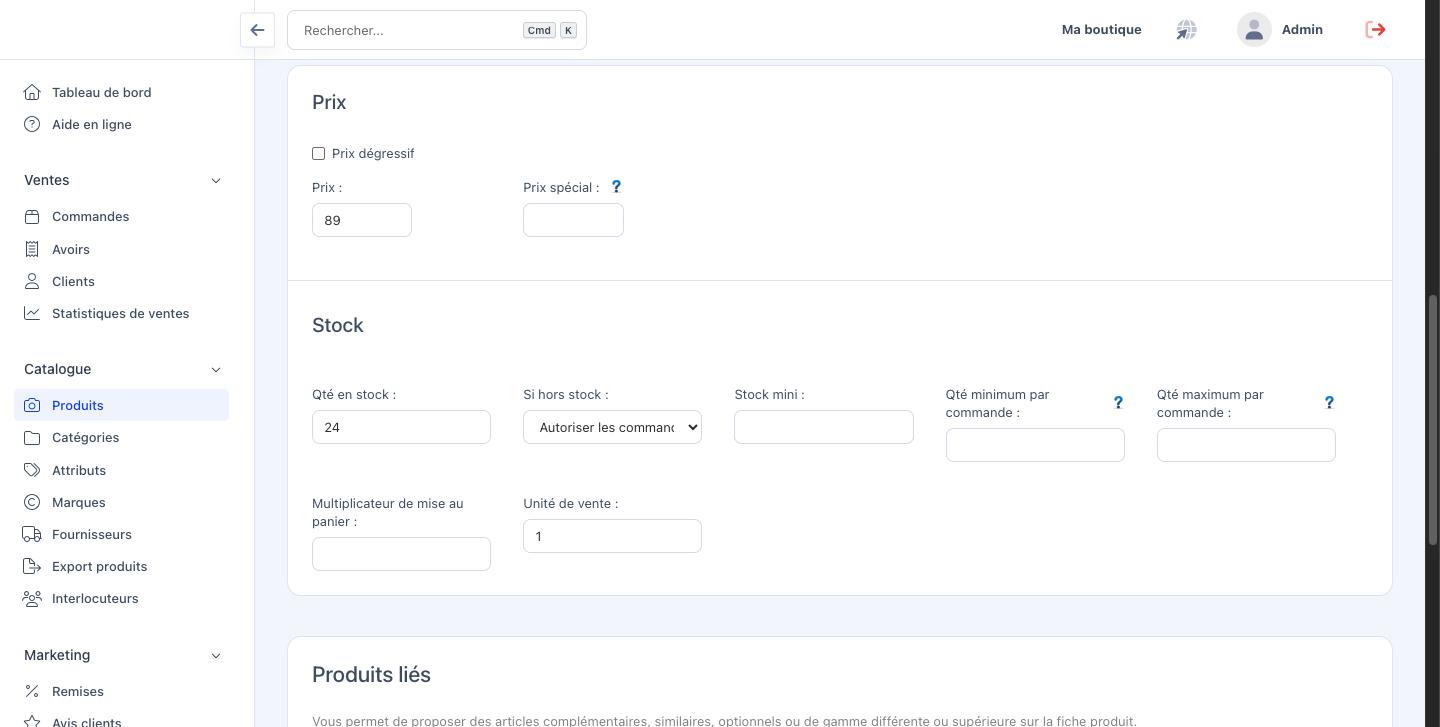
Task: Open the Si hors stock dropdown
Action: pos(612,427)
